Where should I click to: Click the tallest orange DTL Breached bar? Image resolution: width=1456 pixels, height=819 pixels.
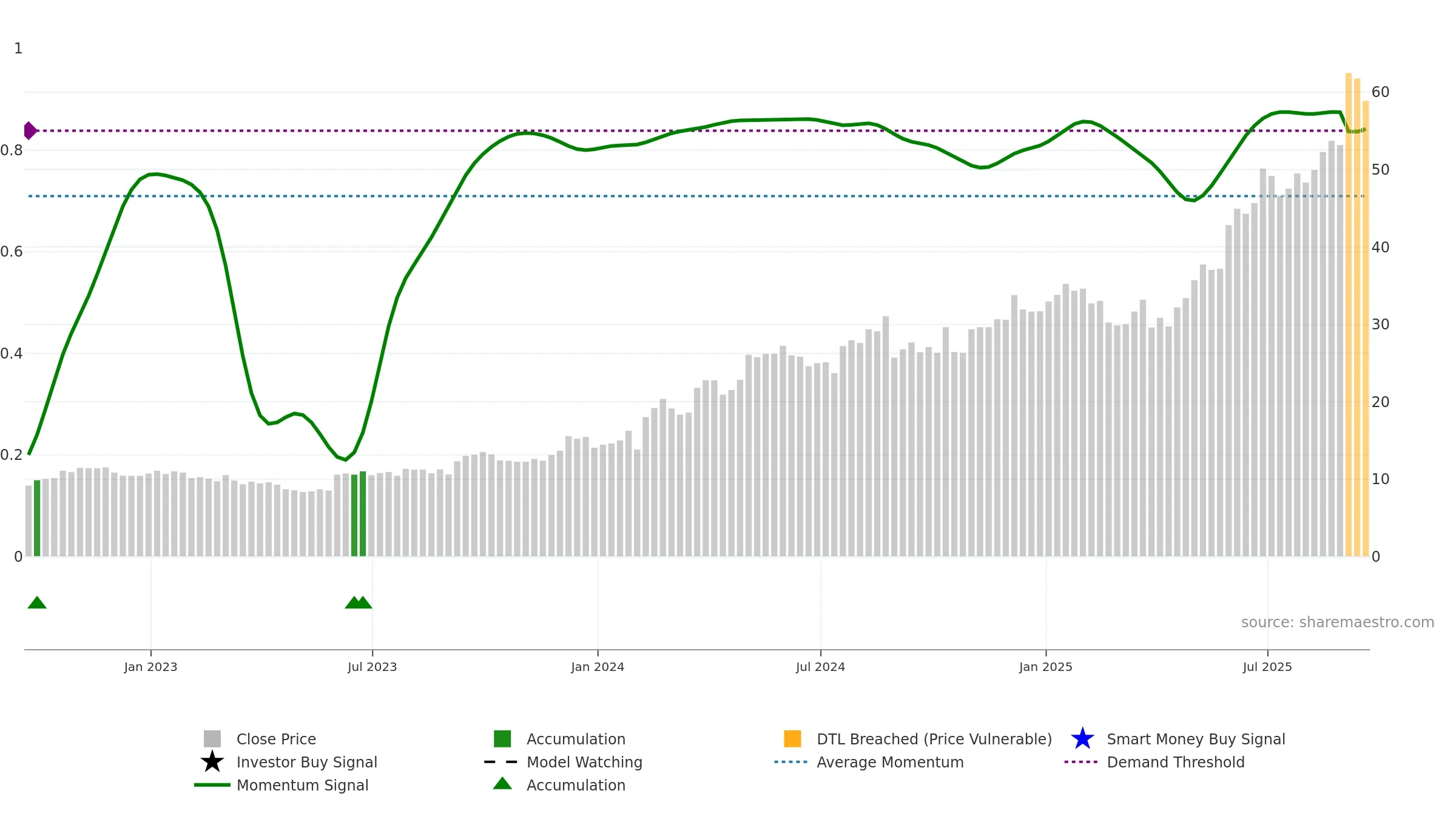click(1349, 315)
